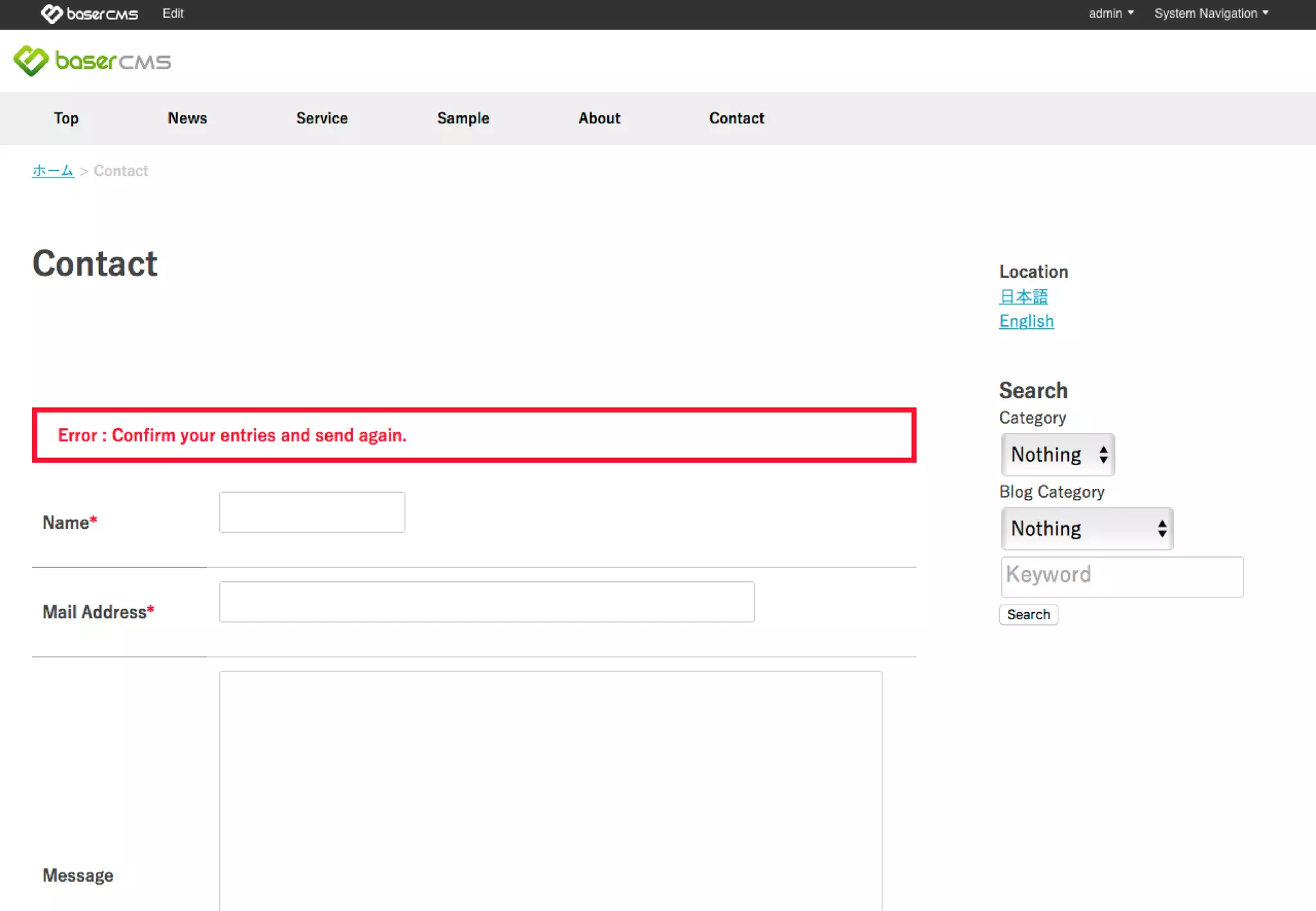Click the ホーム breadcrumb link
This screenshot has width=1316, height=911.
coord(53,171)
